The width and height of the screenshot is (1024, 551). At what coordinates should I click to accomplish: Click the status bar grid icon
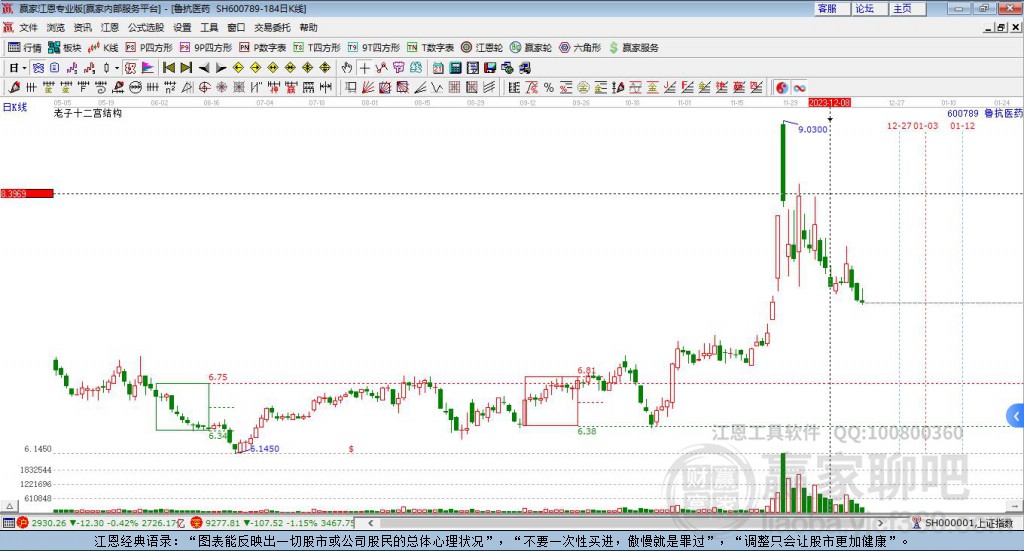8,523
